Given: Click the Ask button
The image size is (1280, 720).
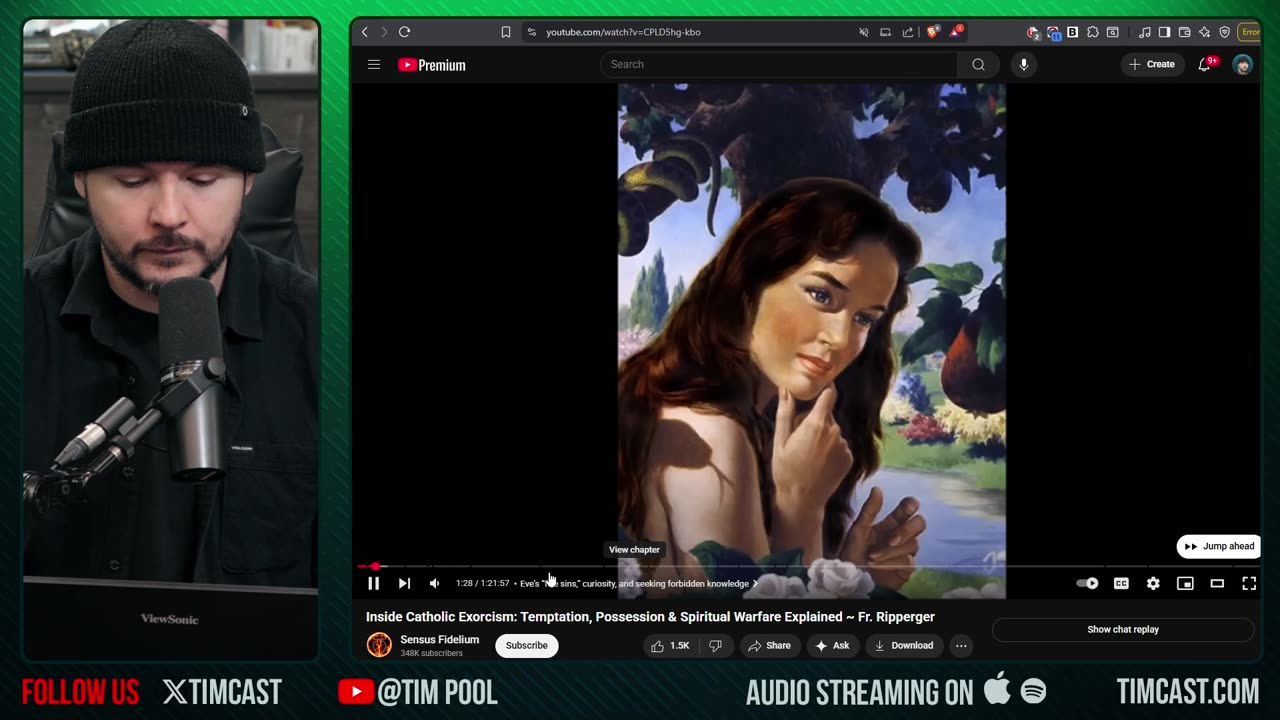Looking at the screenshot, I should click(832, 645).
